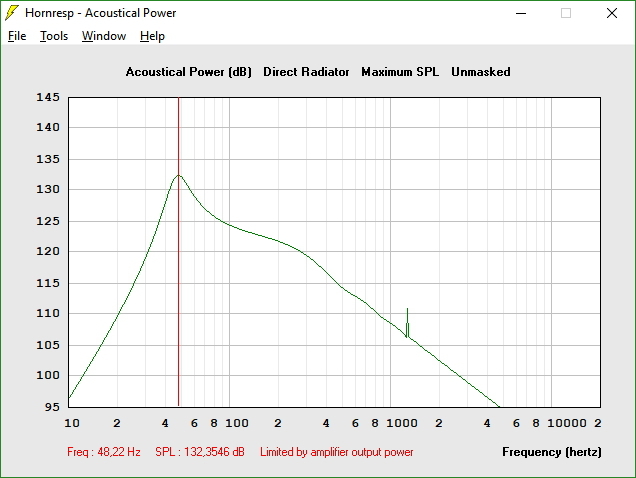Click the 'Hornresp - Acoustical Power' window title
This screenshot has height=478, width=636.
101,13
